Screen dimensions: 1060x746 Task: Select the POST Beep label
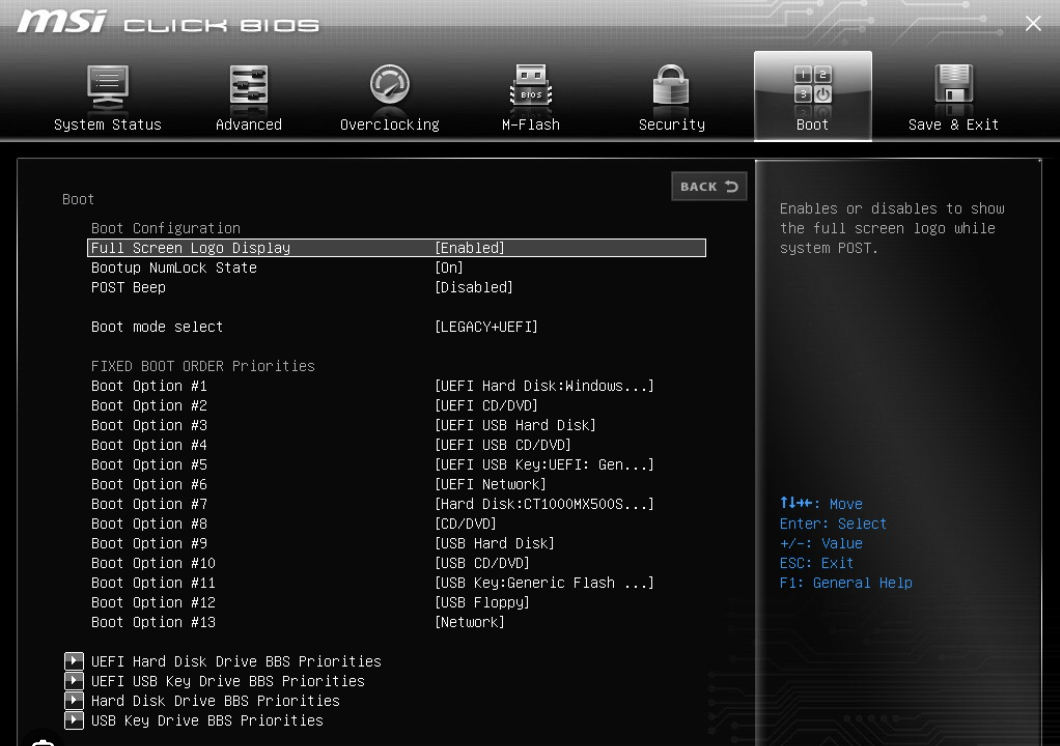pyautogui.click(x=128, y=287)
